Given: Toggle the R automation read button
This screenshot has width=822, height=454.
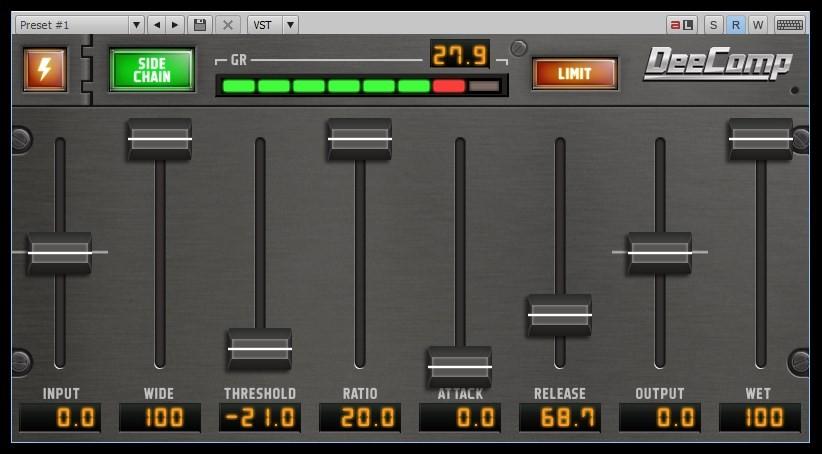Looking at the screenshot, I should (735, 25).
